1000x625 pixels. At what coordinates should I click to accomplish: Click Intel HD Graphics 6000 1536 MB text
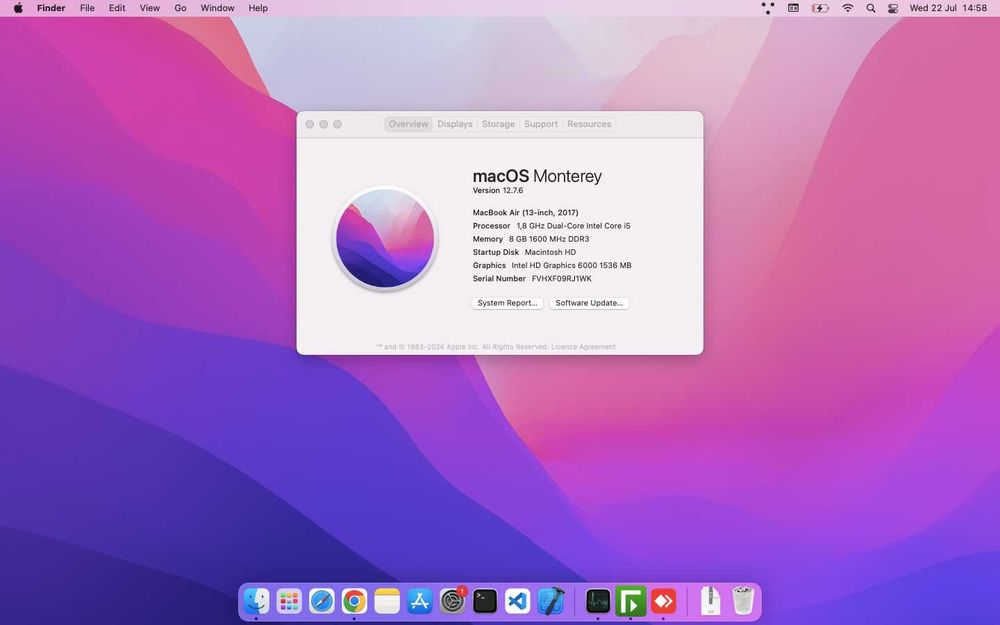tap(571, 265)
